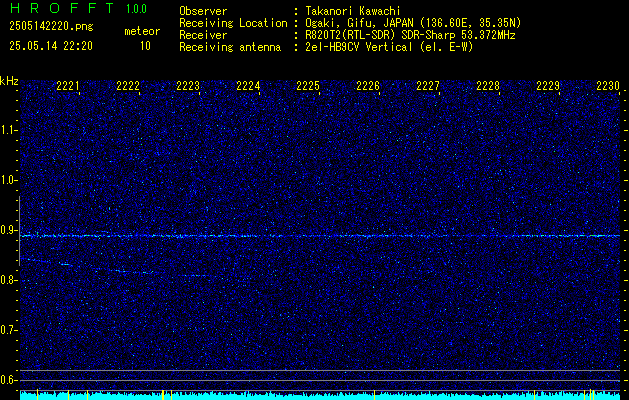The height and width of the screenshot is (400, 629).
Task: Click the meteor label
Action: coord(142,31)
